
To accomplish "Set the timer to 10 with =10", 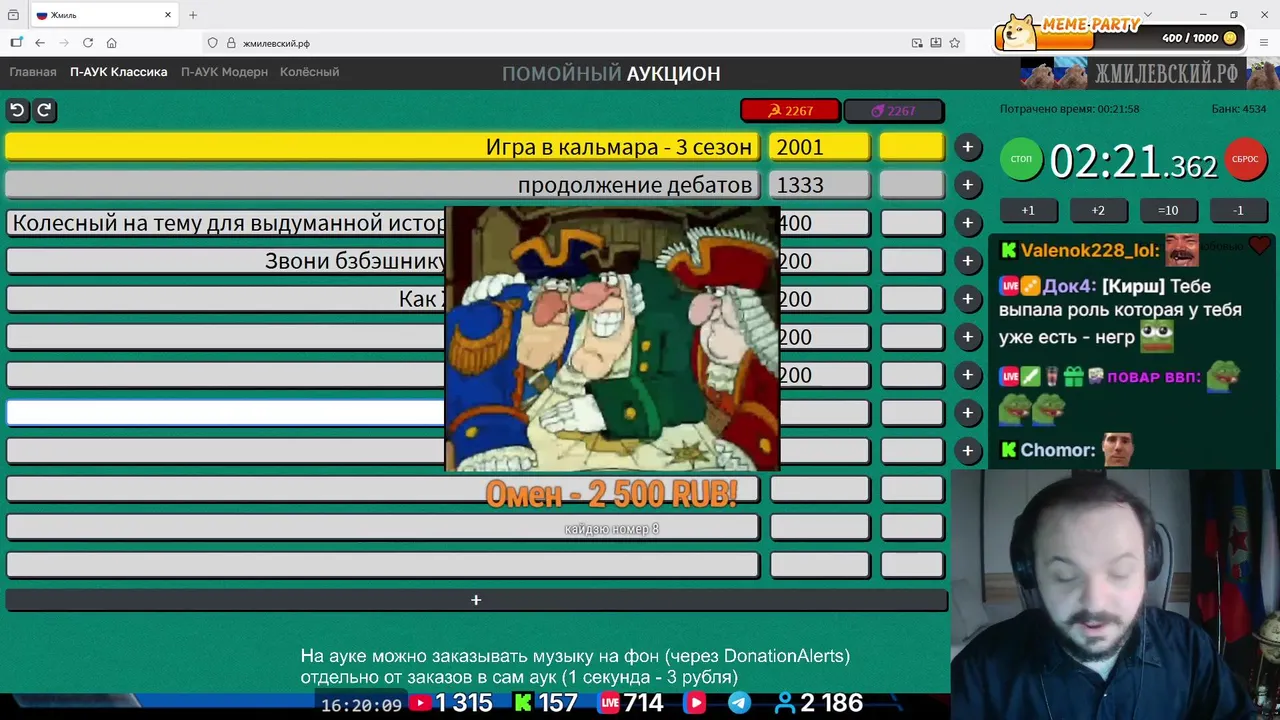I will point(1168,210).
